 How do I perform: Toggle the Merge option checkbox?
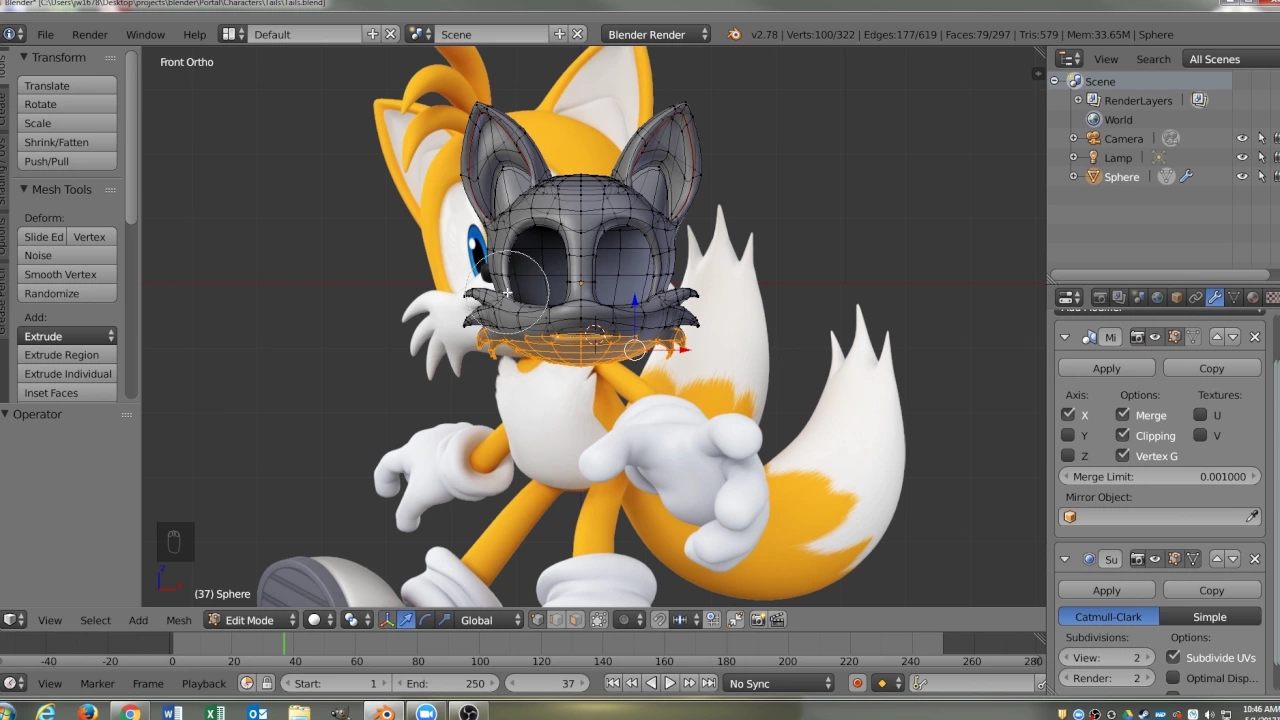tap(1123, 414)
